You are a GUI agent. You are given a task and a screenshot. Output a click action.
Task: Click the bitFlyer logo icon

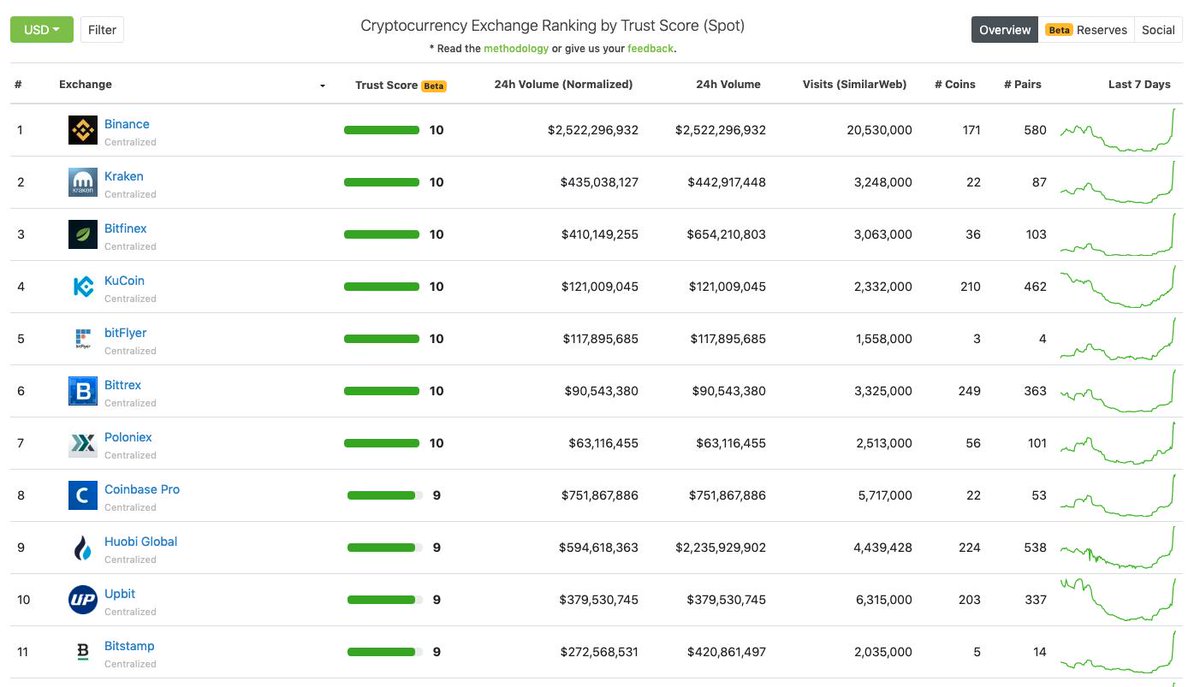(83, 338)
